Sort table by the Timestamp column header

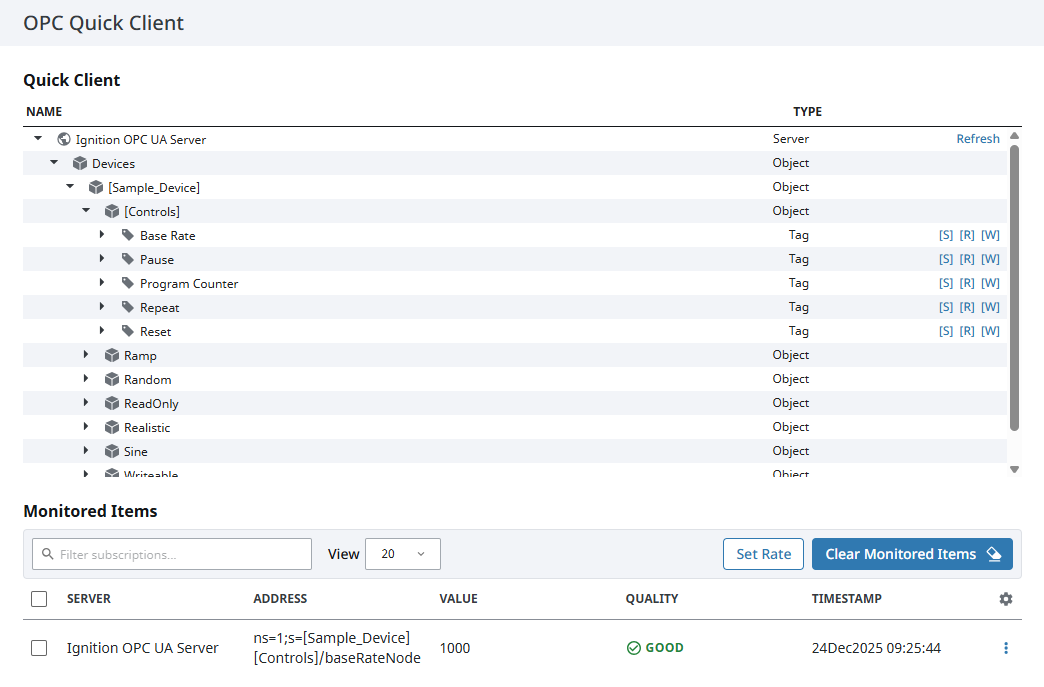point(846,599)
